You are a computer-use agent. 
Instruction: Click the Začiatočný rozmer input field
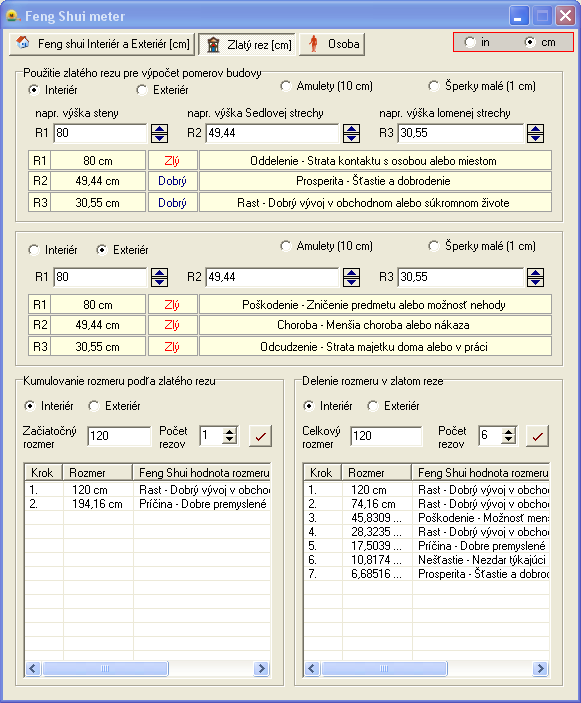(119, 436)
